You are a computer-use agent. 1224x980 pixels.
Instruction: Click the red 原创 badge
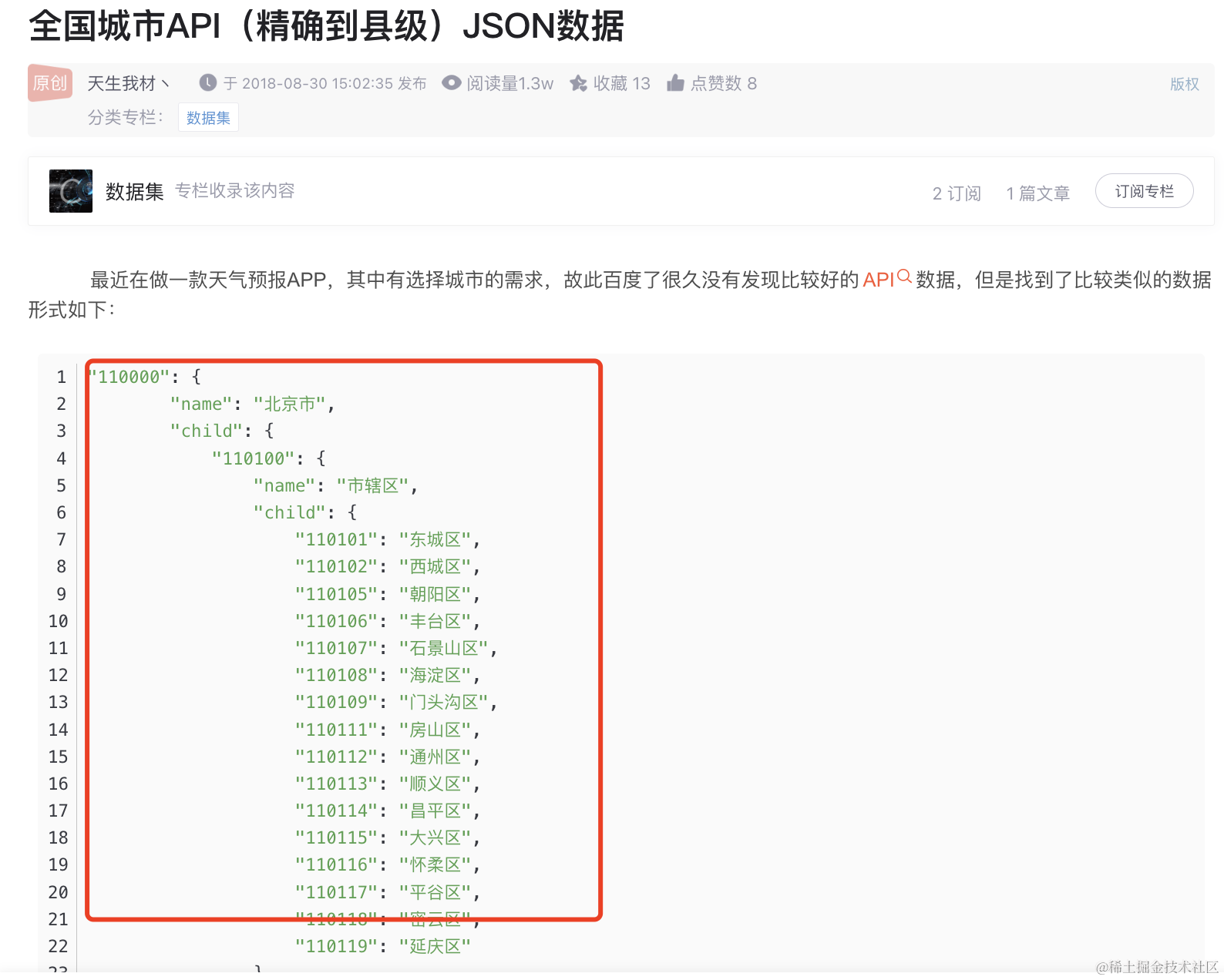(x=50, y=83)
